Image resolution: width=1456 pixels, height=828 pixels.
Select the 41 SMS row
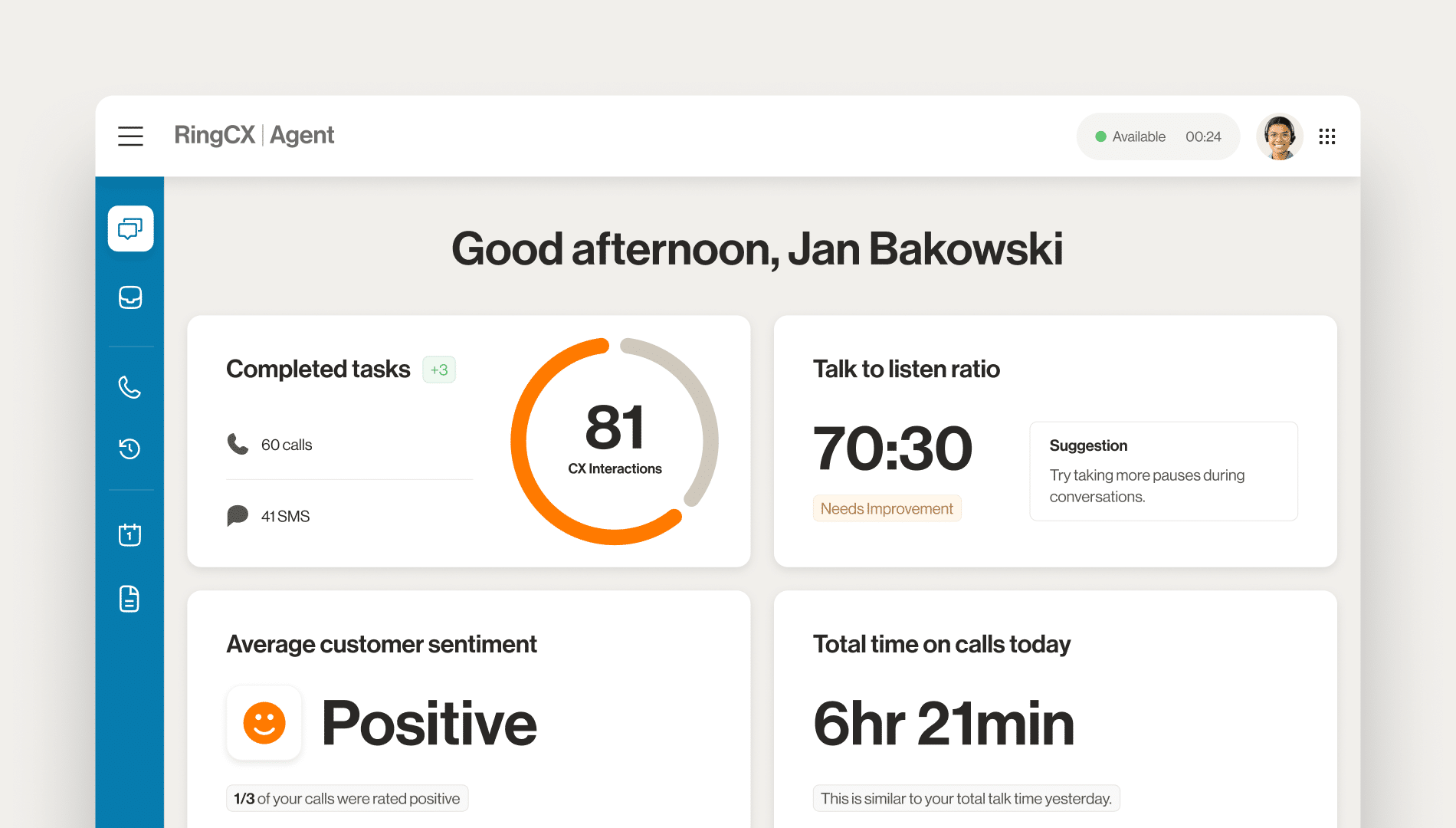285,516
